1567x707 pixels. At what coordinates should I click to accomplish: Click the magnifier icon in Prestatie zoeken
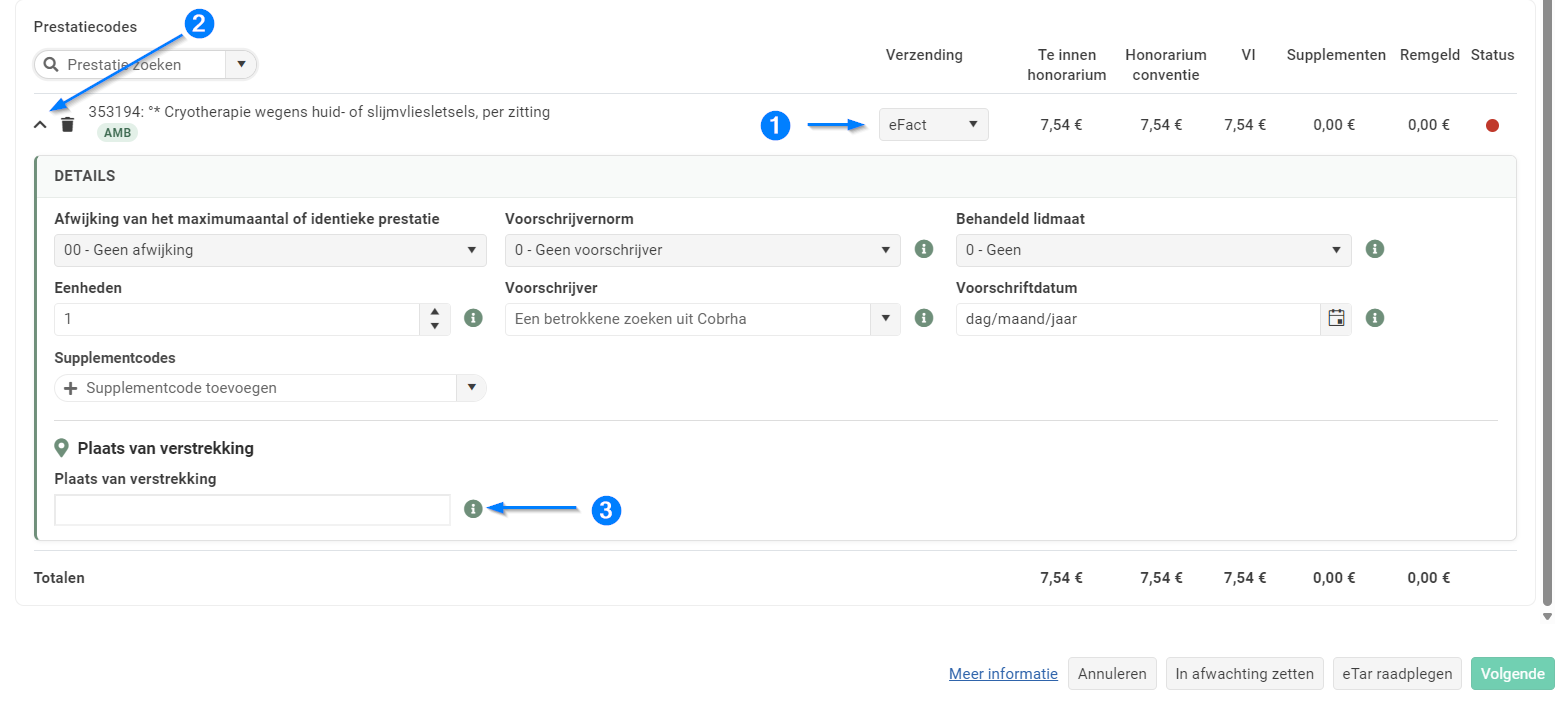[x=52, y=65]
